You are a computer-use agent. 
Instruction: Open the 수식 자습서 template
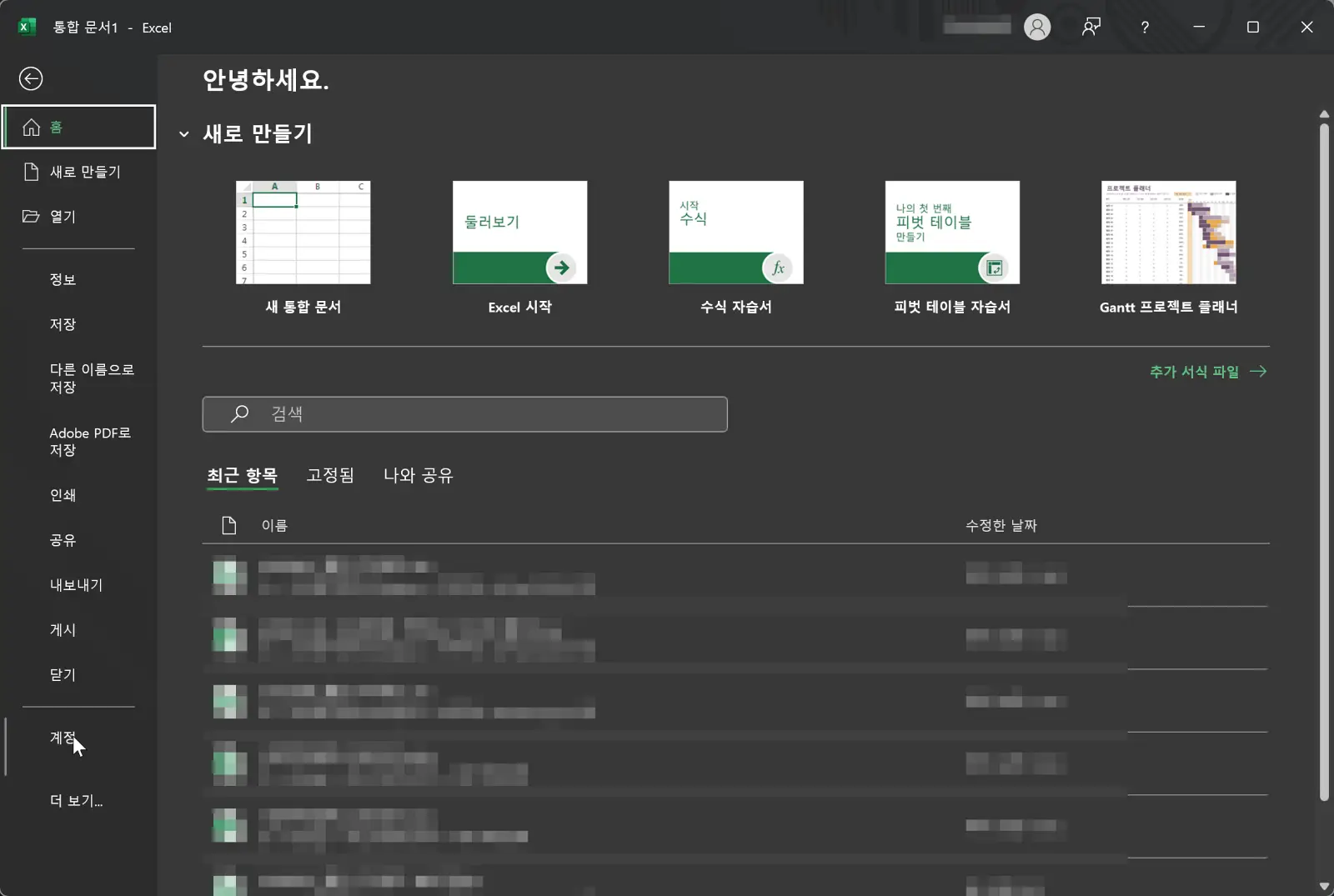pyautogui.click(x=736, y=248)
